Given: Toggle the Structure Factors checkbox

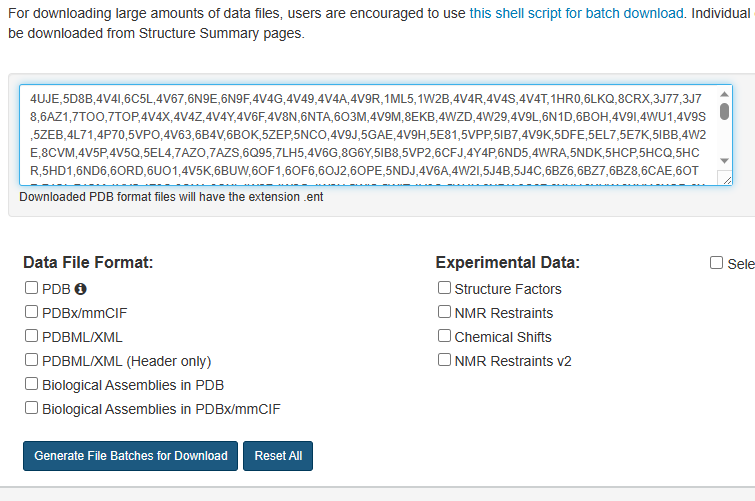Looking at the screenshot, I should tap(444, 288).
